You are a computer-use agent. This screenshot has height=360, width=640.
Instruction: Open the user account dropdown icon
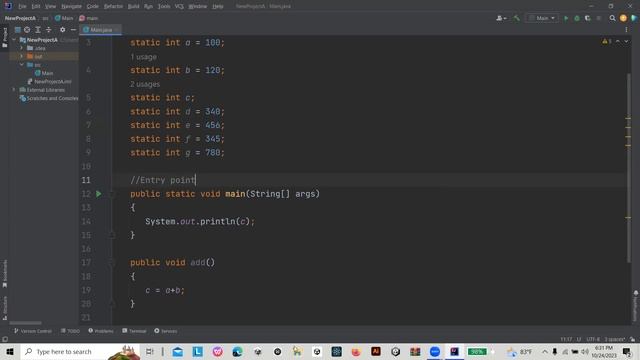[501, 18]
